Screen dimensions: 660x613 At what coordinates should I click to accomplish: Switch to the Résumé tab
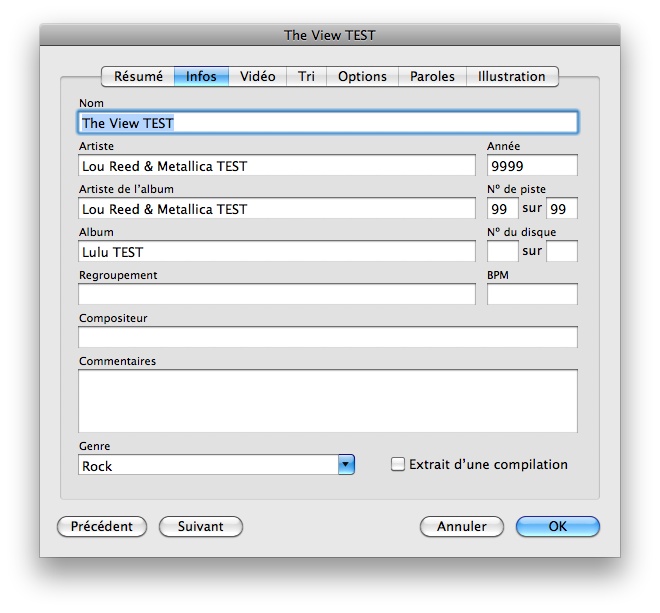point(138,76)
